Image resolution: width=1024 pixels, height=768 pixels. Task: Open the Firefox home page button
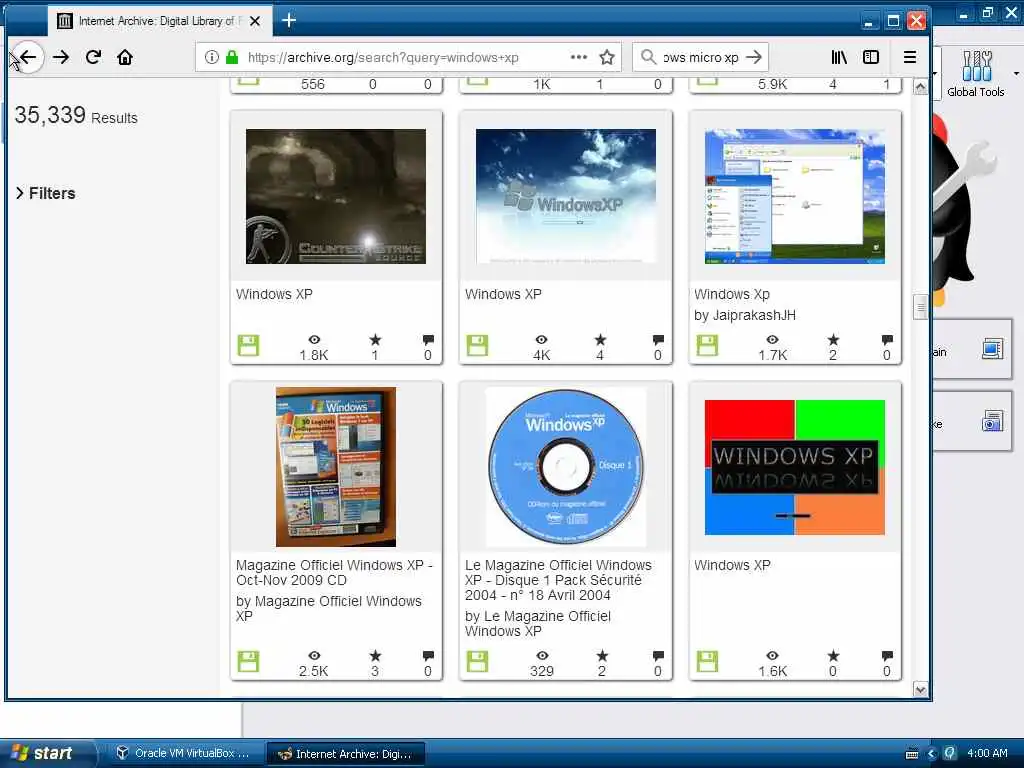[x=125, y=57]
